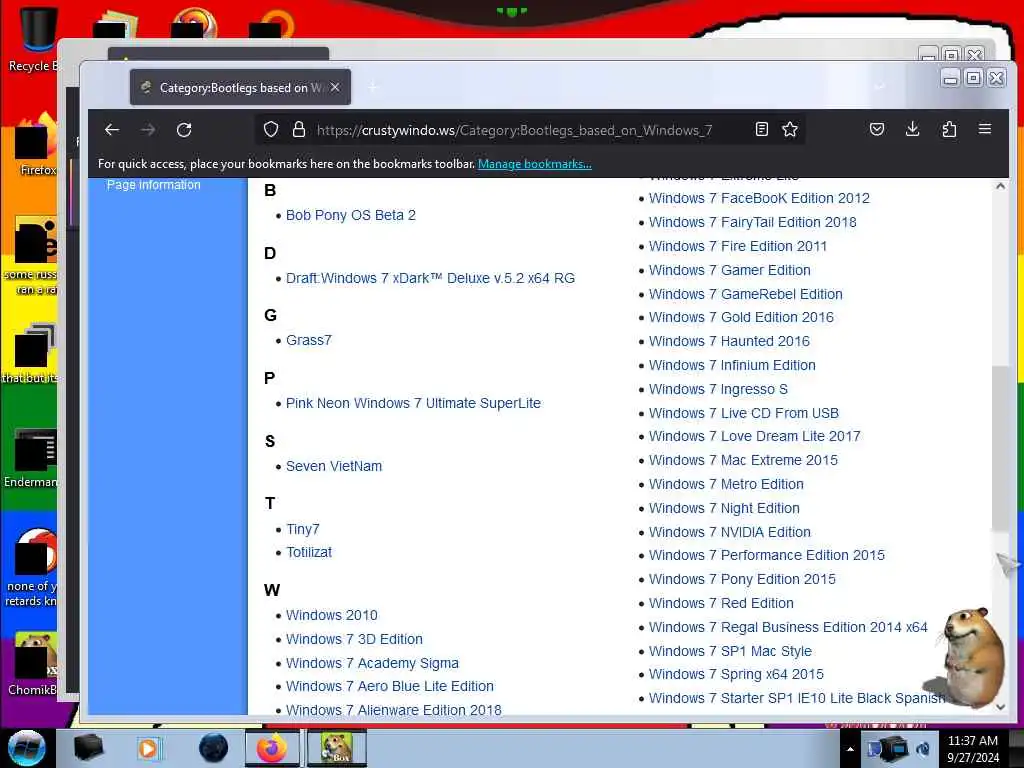Open Windows 7 NVIDIA Edition link
This screenshot has width=1024, height=768.
[x=729, y=532]
